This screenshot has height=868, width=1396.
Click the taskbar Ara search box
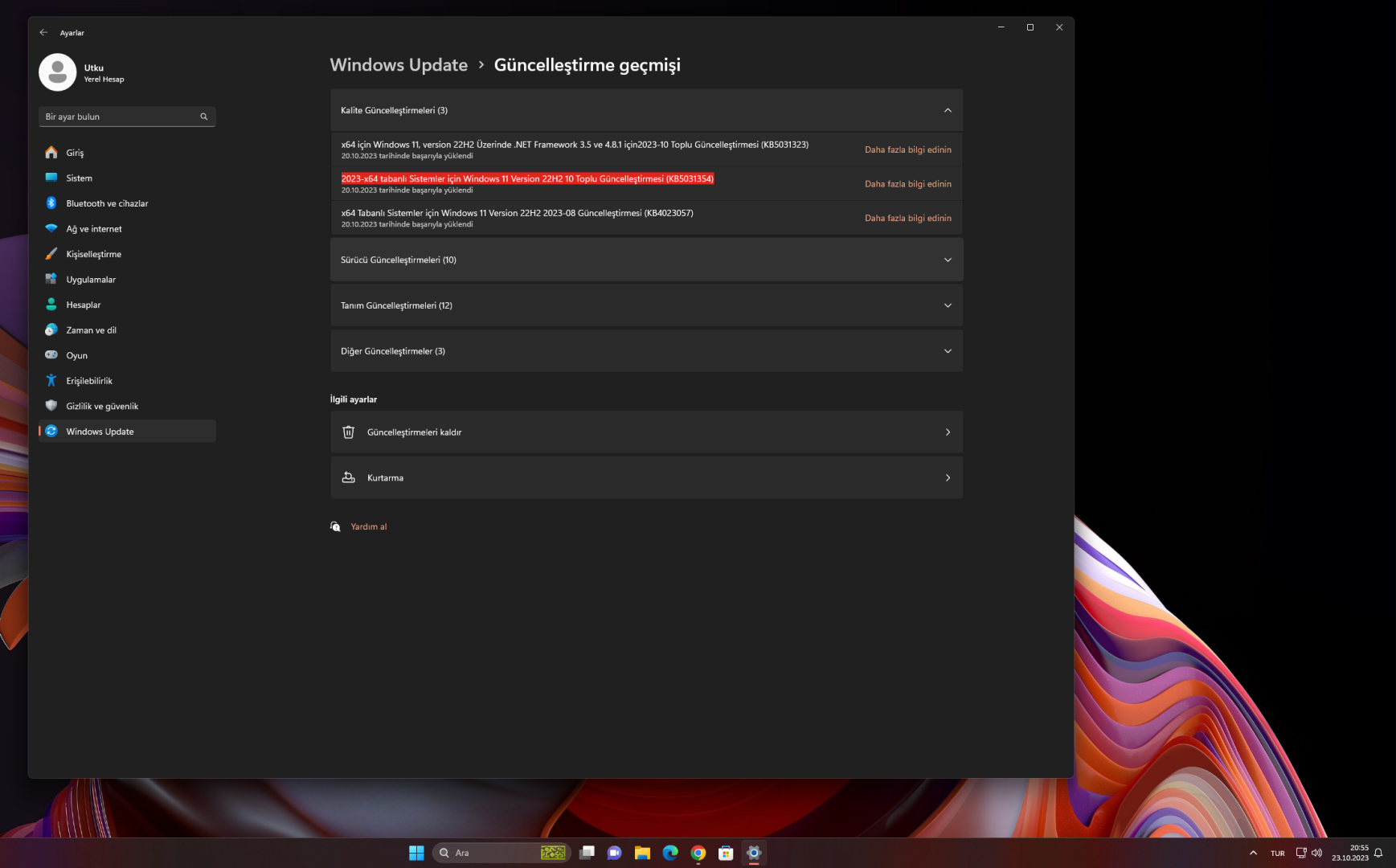coord(502,853)
